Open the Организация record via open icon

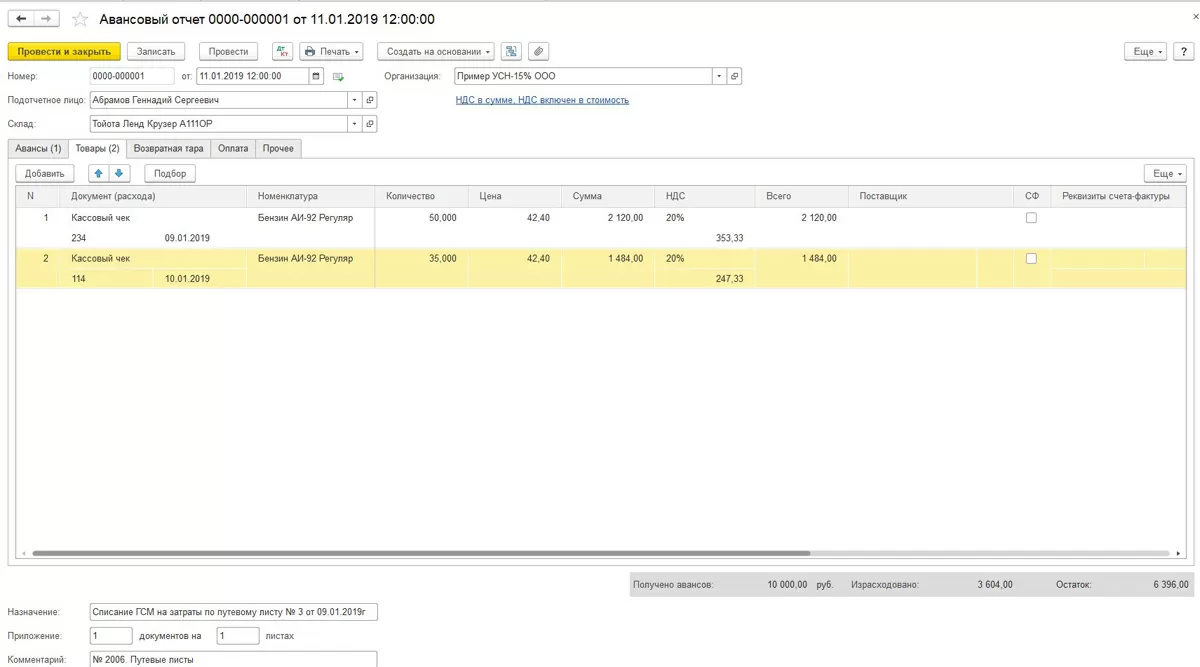pyautogui.click(x=734, y=76)
